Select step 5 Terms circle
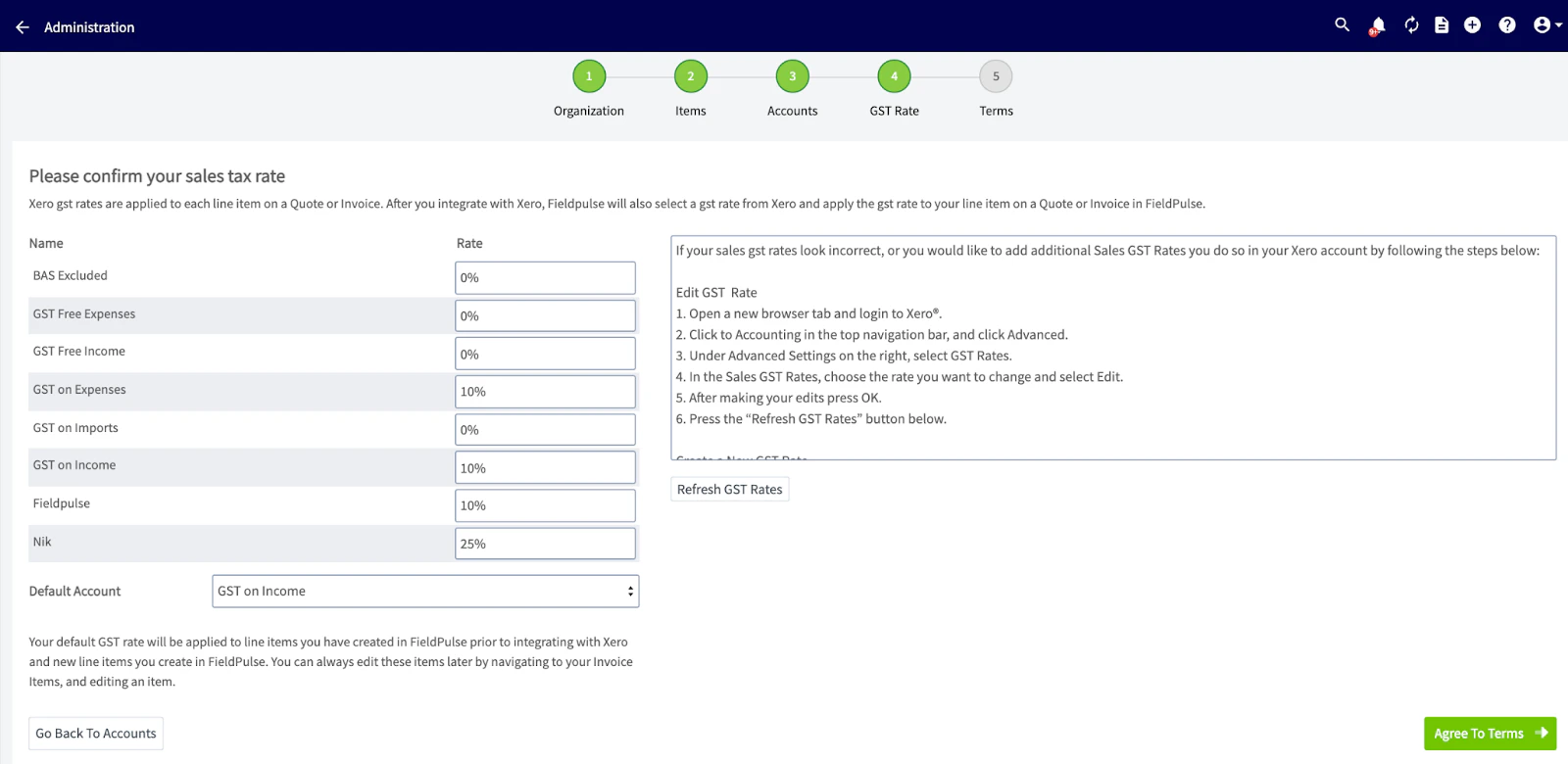 click(x=996, y=76)
